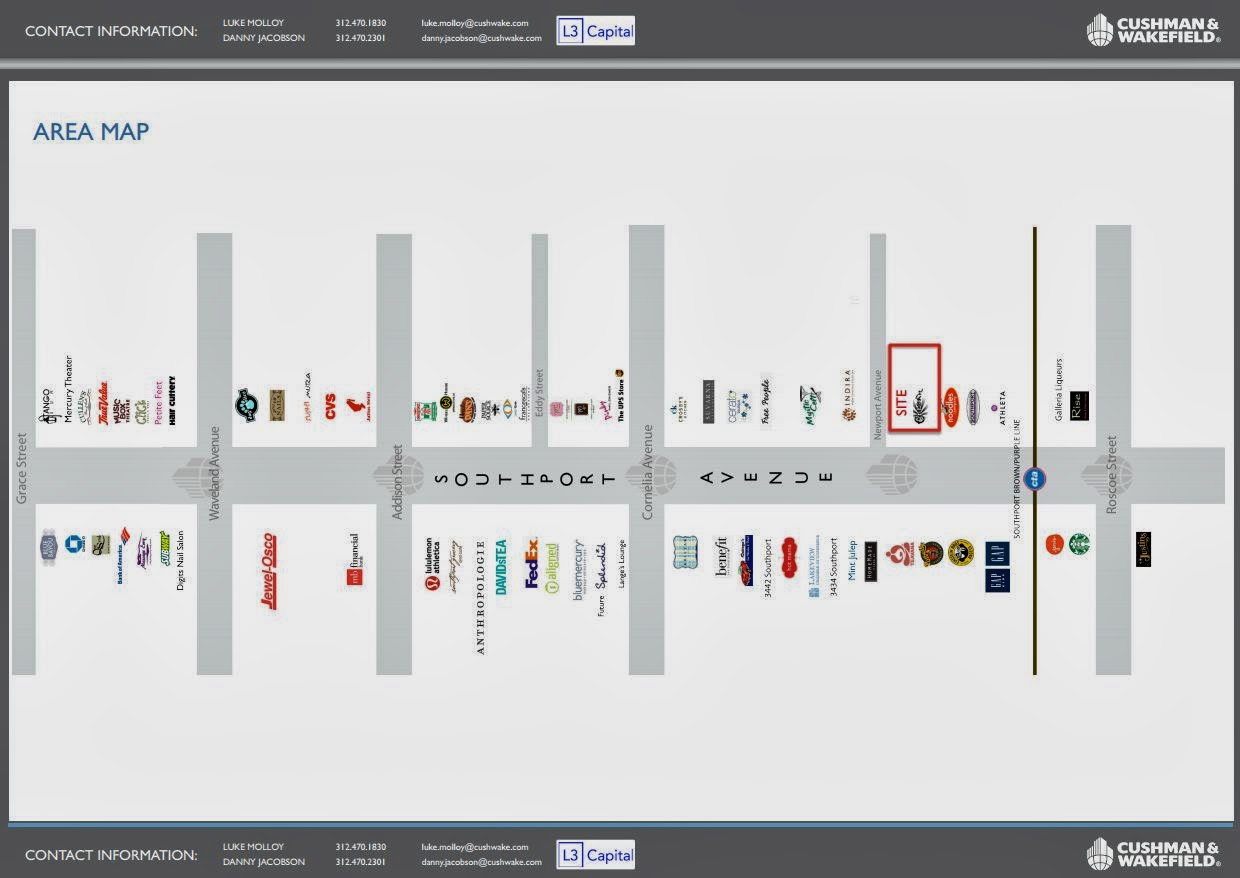This screenshot has width=1240, height=878.
Task: Click the Chase bank logo
Action: (x=74, y=544)
